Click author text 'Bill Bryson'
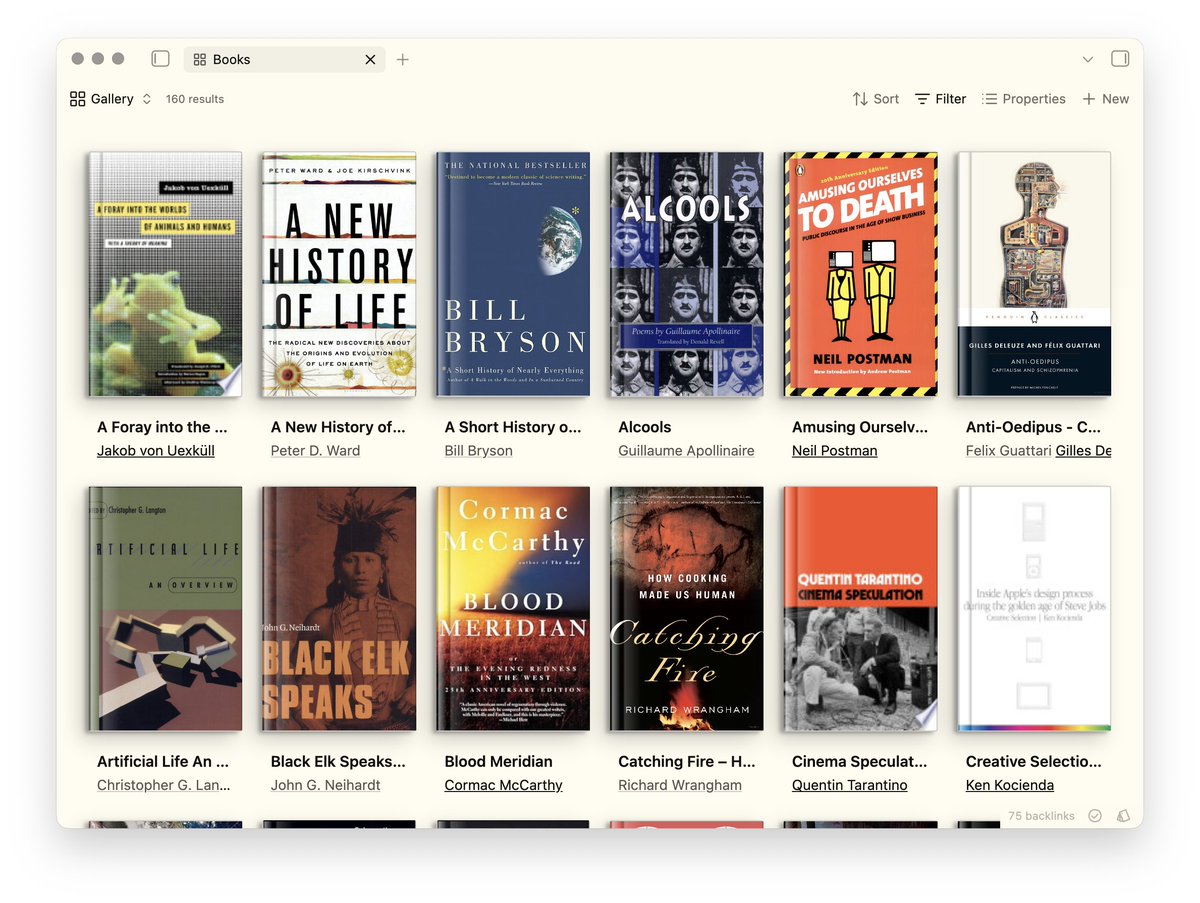Viewport: 1200px width, 903px height. [479, 451]
